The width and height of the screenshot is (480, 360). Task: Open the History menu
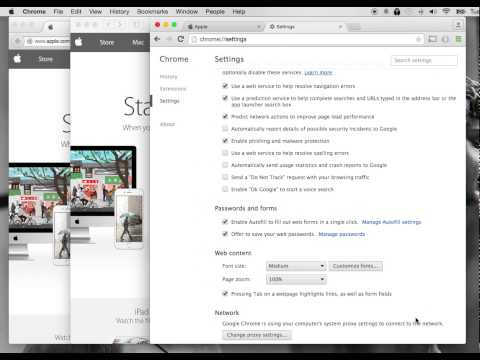coord(119,12)
